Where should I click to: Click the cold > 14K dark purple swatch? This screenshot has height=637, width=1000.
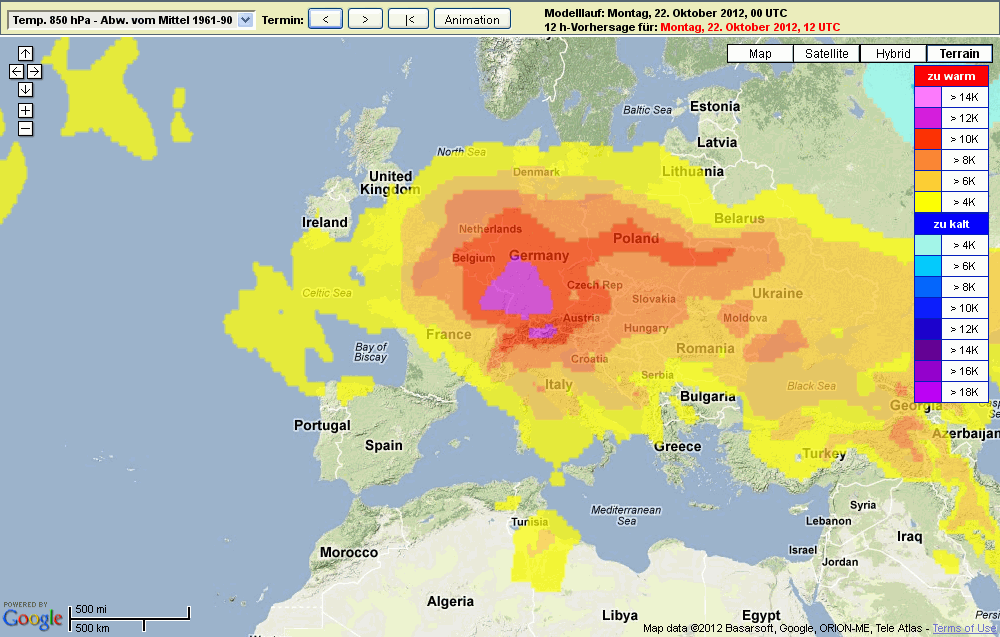[x=928, y=350]
